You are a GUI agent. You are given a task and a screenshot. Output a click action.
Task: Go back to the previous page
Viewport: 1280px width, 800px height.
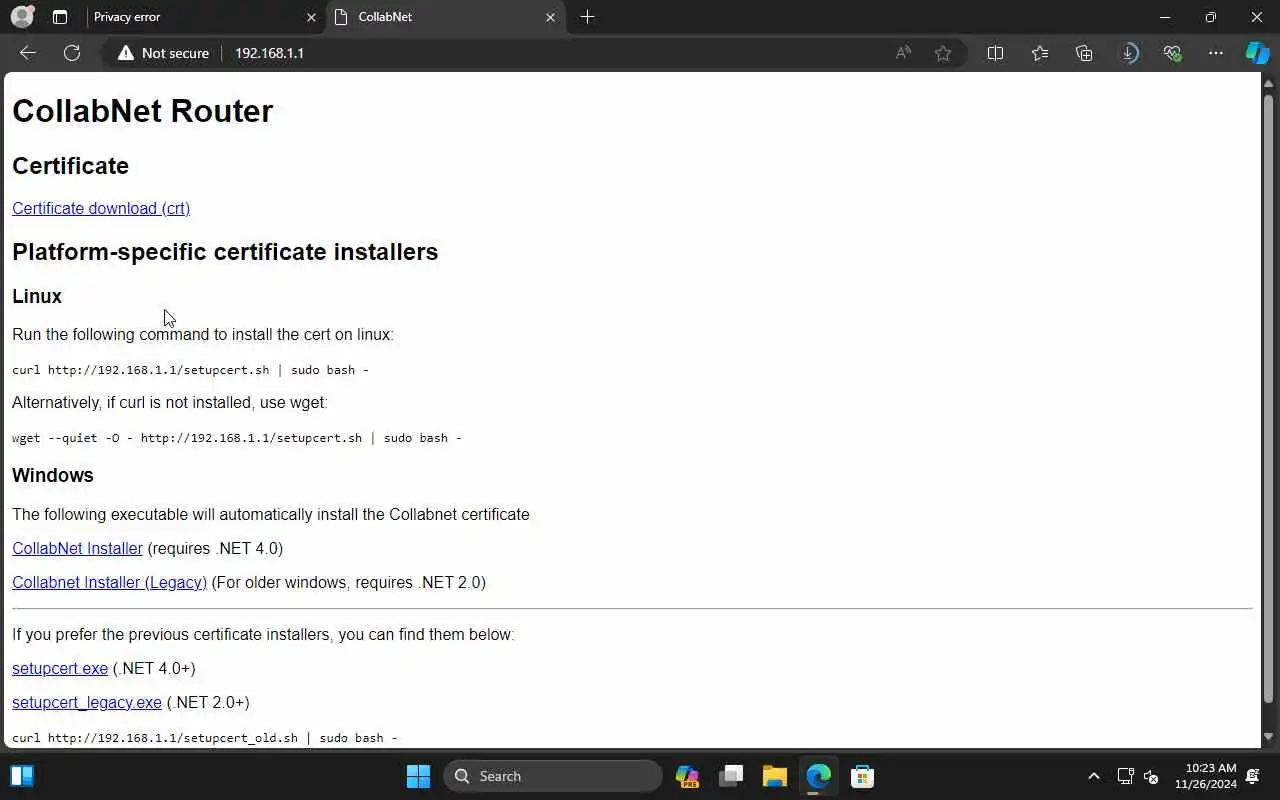point(28,53)
